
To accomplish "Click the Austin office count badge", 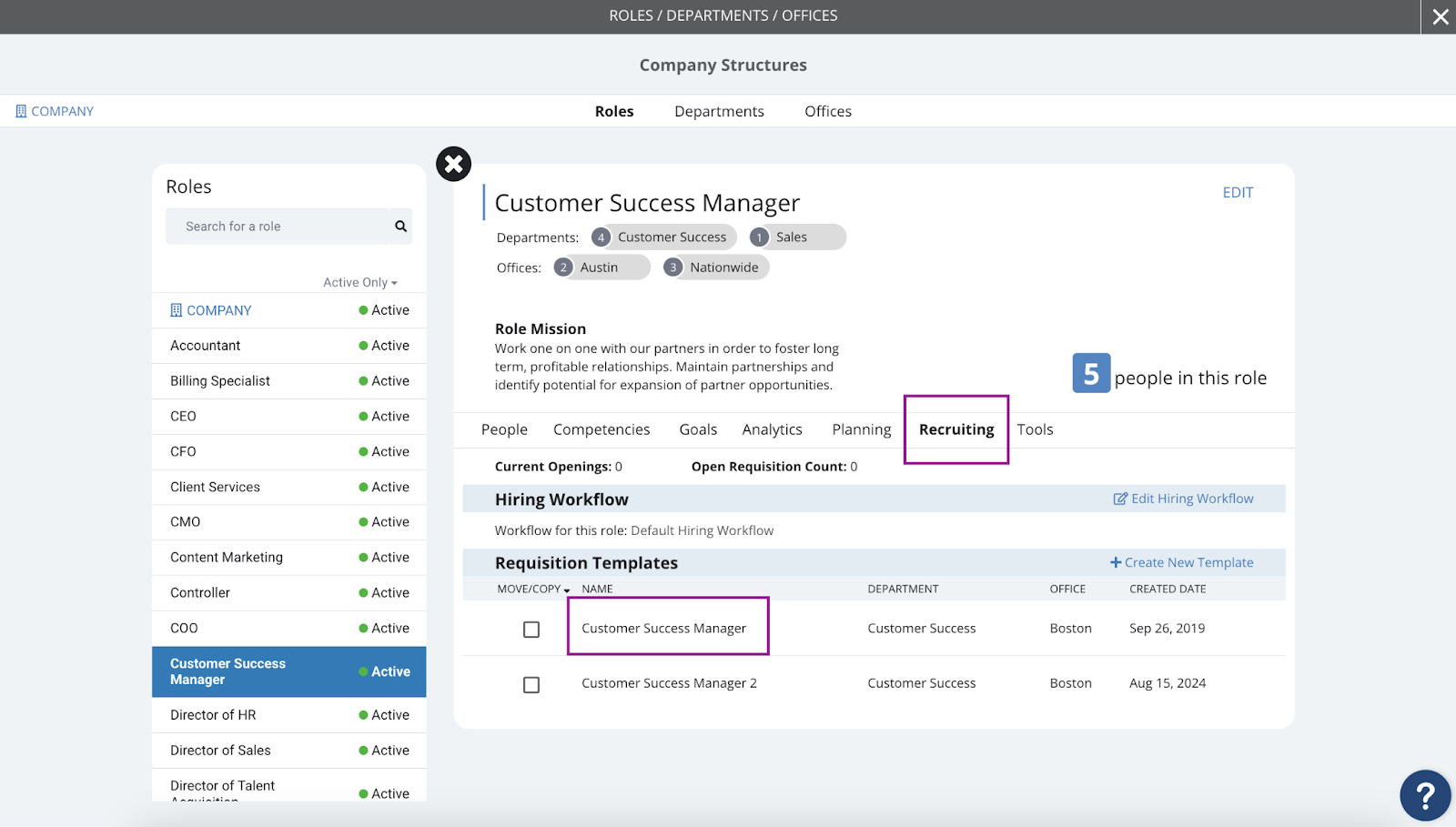I will pyautogui.click(x=563, y=267).
